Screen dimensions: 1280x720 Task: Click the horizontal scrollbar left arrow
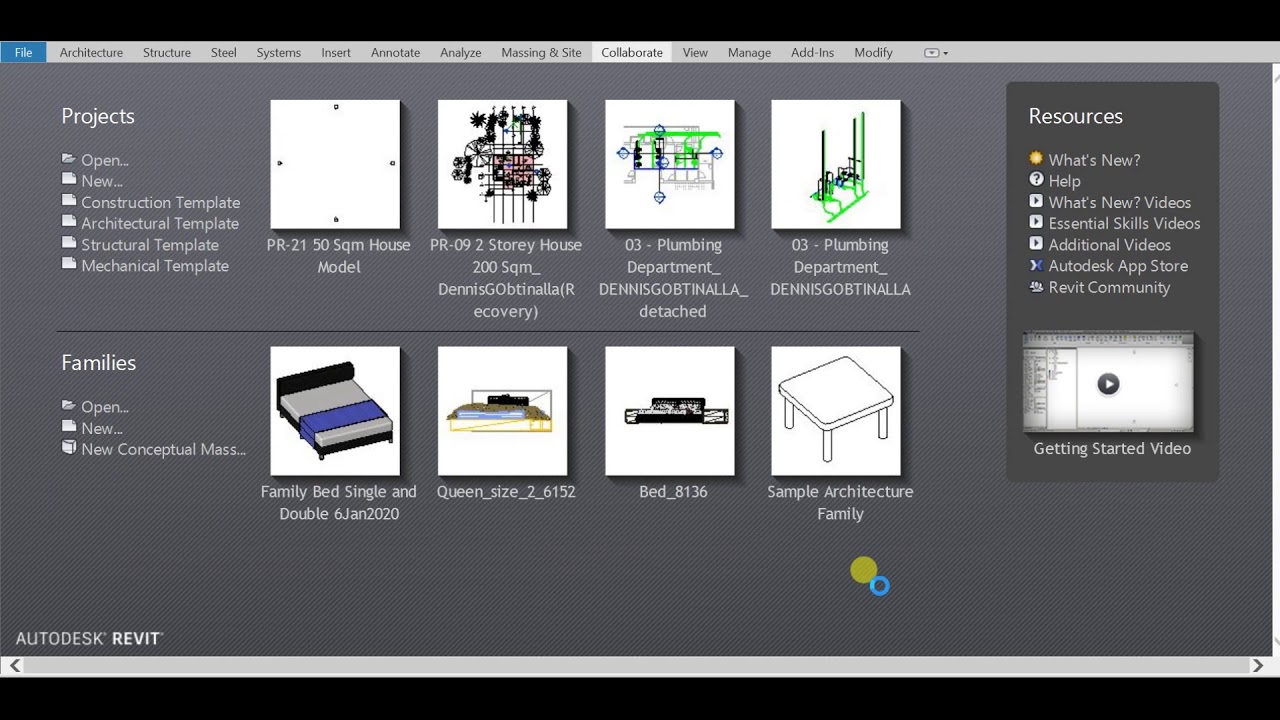click(x=15, y=665)
